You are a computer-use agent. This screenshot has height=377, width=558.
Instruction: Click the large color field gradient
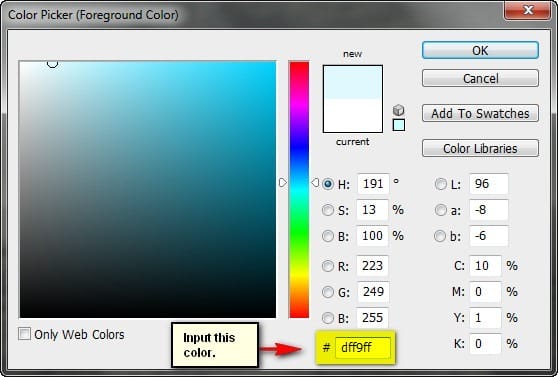click(x=148, y=189)
